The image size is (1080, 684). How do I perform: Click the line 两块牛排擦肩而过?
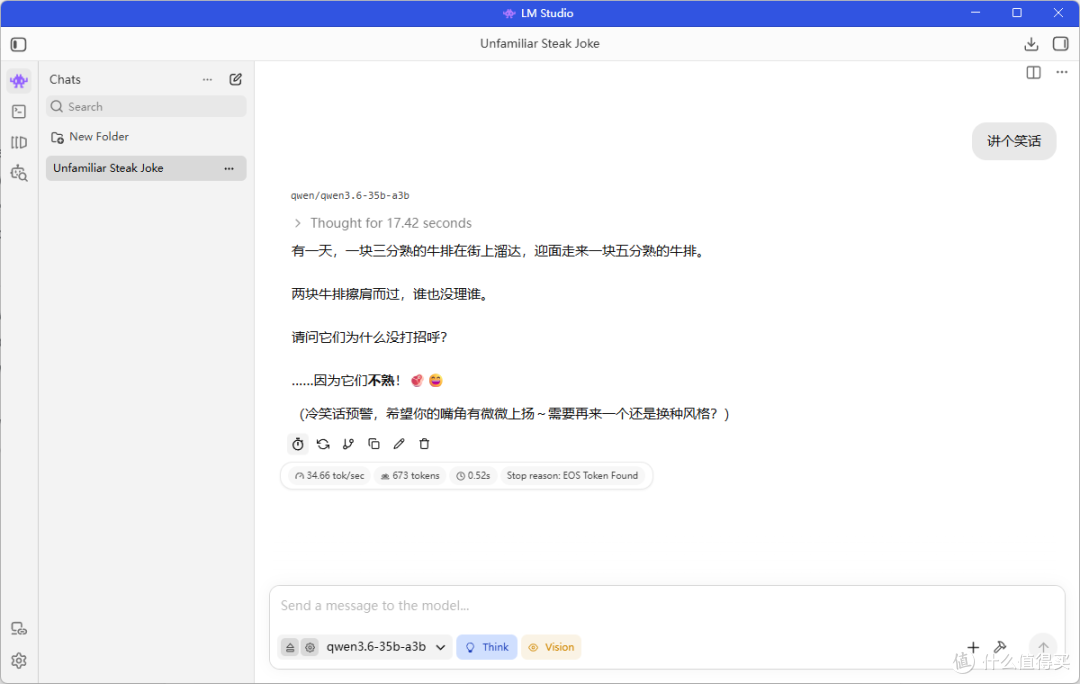pyautogui.click(x=391, y=295)
